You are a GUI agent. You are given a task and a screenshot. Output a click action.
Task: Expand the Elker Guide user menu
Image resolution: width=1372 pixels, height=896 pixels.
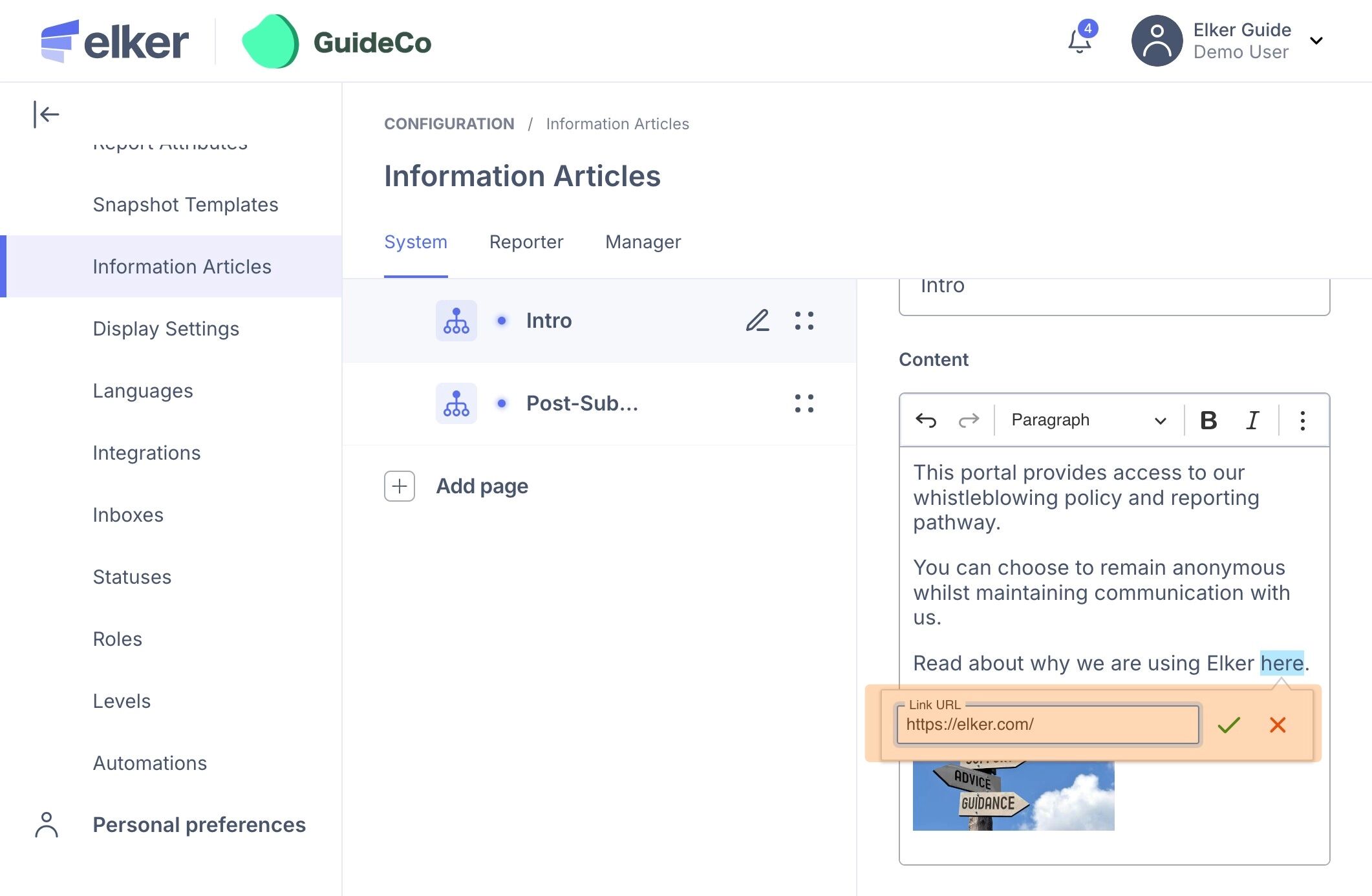(1316, 41)
